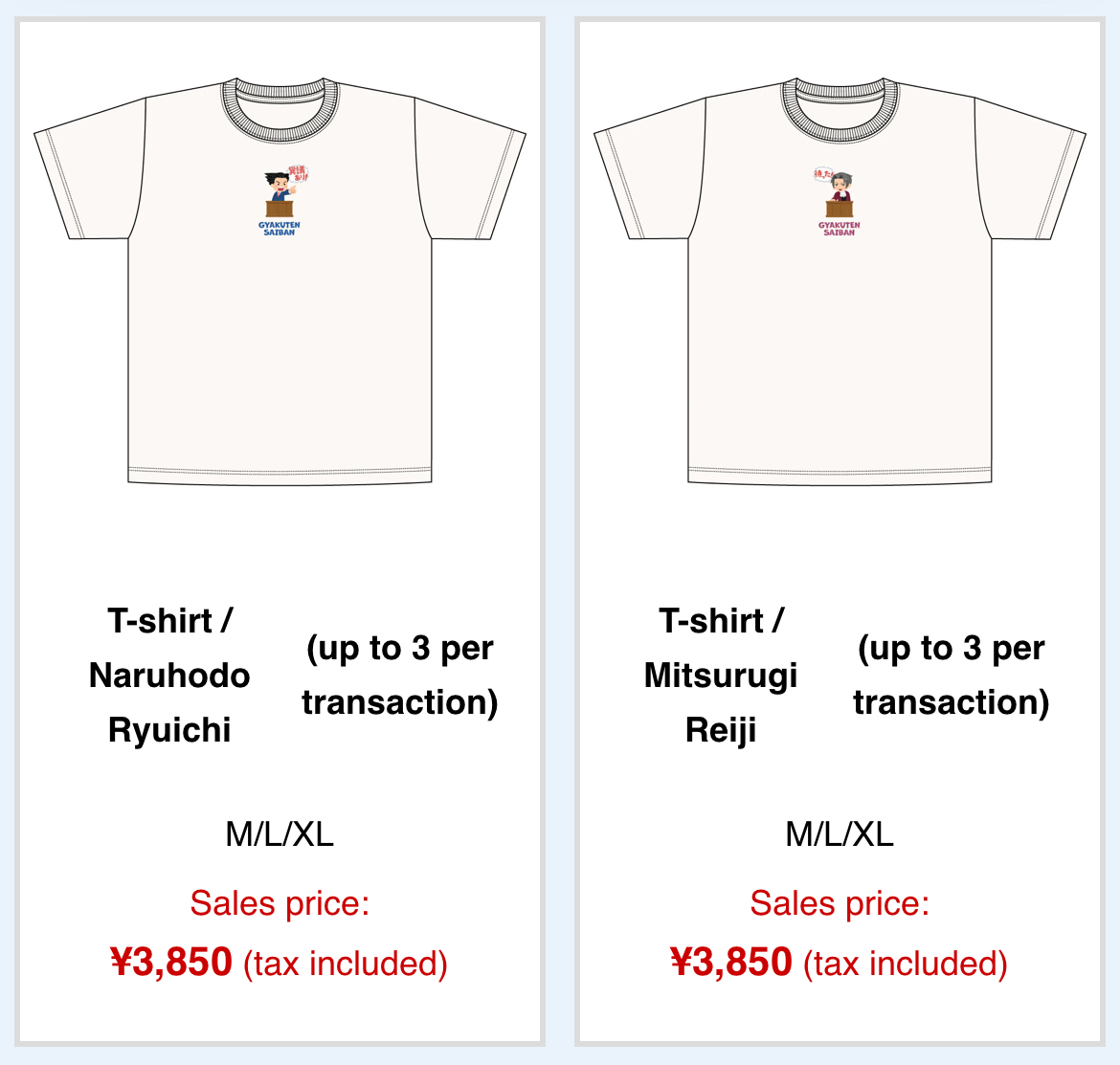Screen dimensions: 1120x1065
Task: Click "Sales price:" label on Naruhodo card
Action: click(x=280, y=903)
